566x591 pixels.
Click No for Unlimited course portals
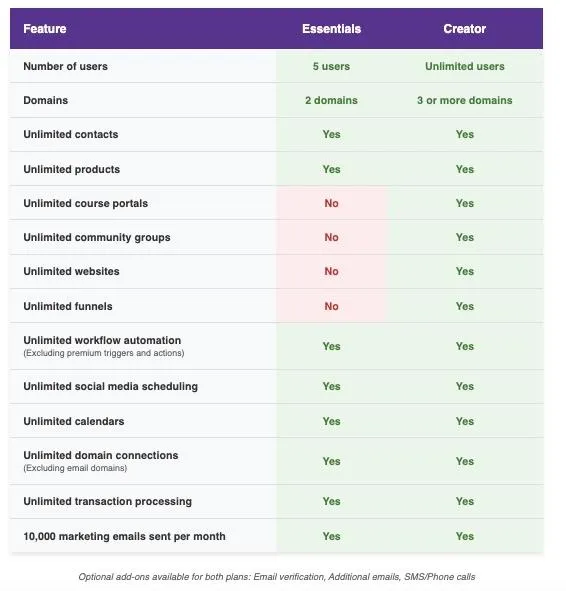pos(331,203)
